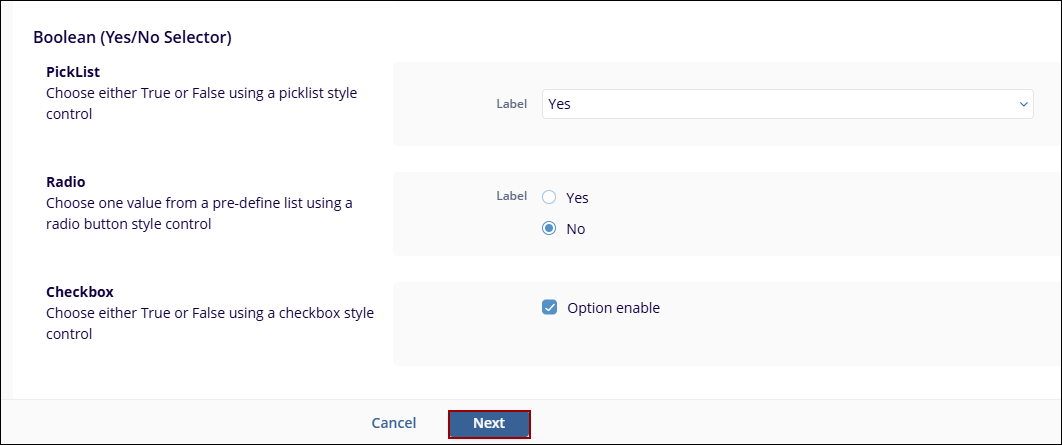Viewport: 1062px width, 445px height.
Task: Click the Radio section heading
Action: point(66,182)
